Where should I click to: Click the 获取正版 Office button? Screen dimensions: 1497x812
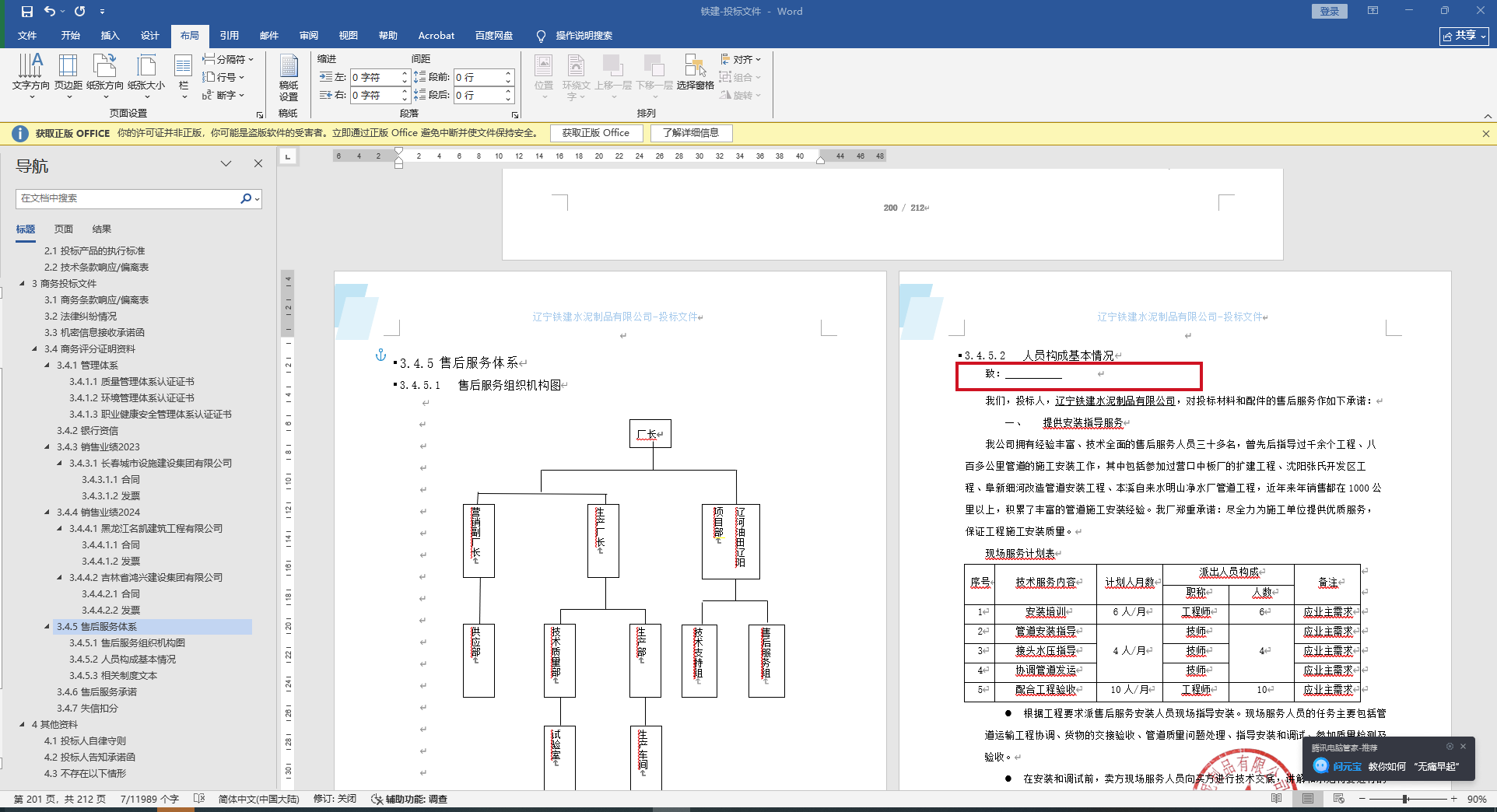(596, 133)
